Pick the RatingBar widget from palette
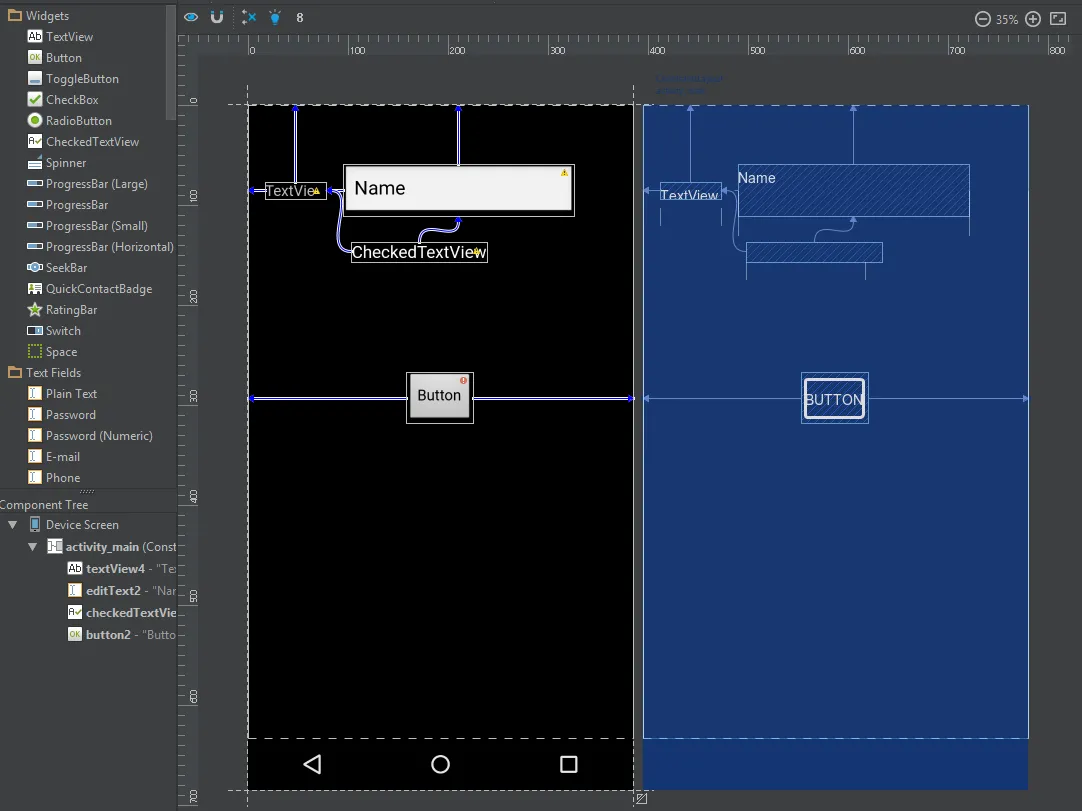 coord(71,310)
